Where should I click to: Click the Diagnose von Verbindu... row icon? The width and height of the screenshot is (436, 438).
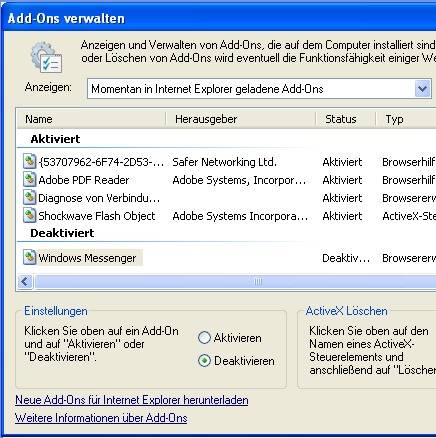pos(29,197)
